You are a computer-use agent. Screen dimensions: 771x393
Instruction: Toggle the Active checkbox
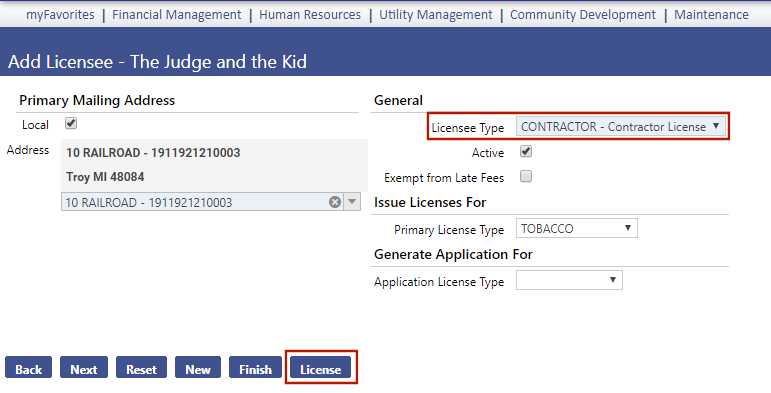526,151
